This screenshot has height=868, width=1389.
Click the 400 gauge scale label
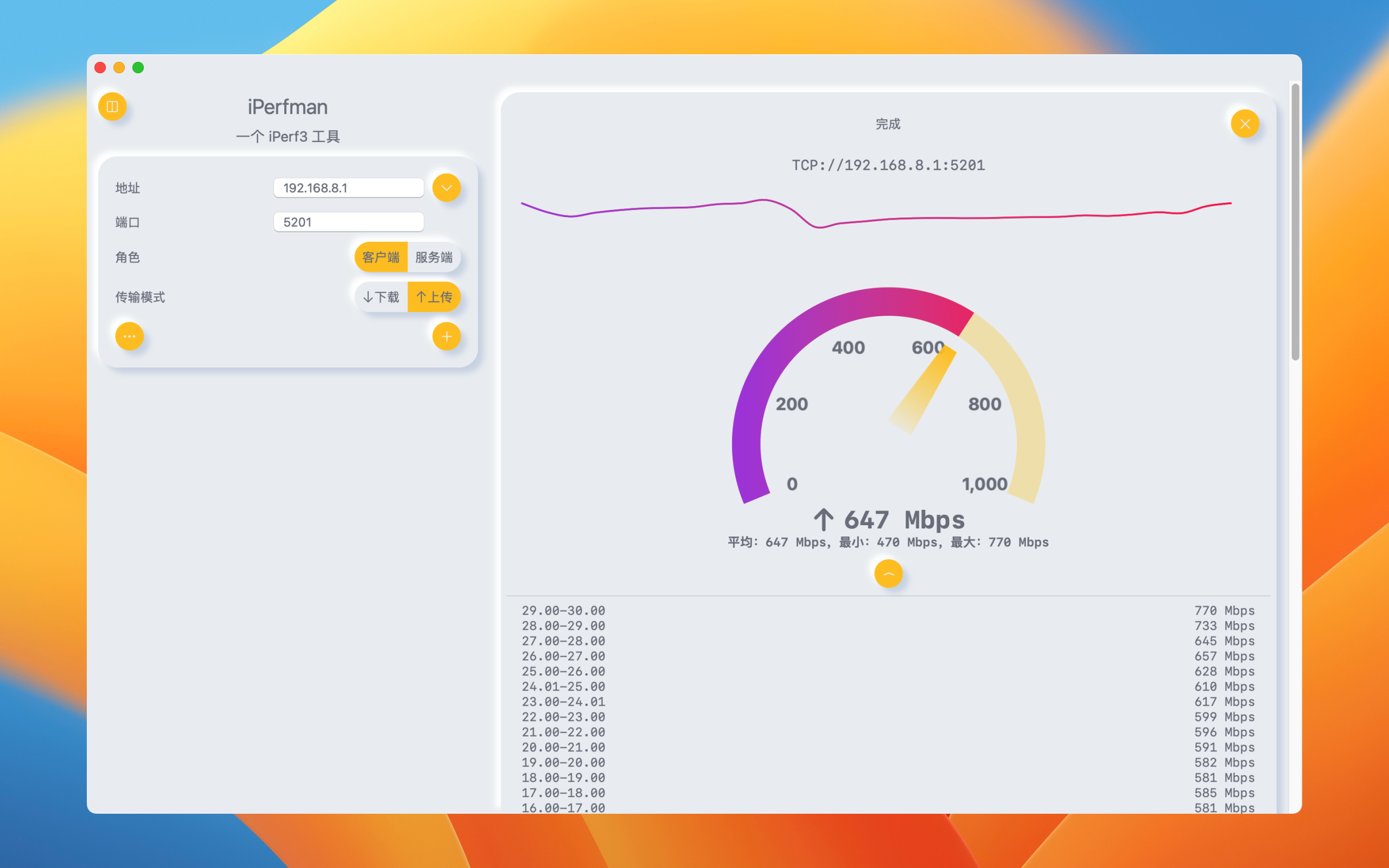point(849,347)
